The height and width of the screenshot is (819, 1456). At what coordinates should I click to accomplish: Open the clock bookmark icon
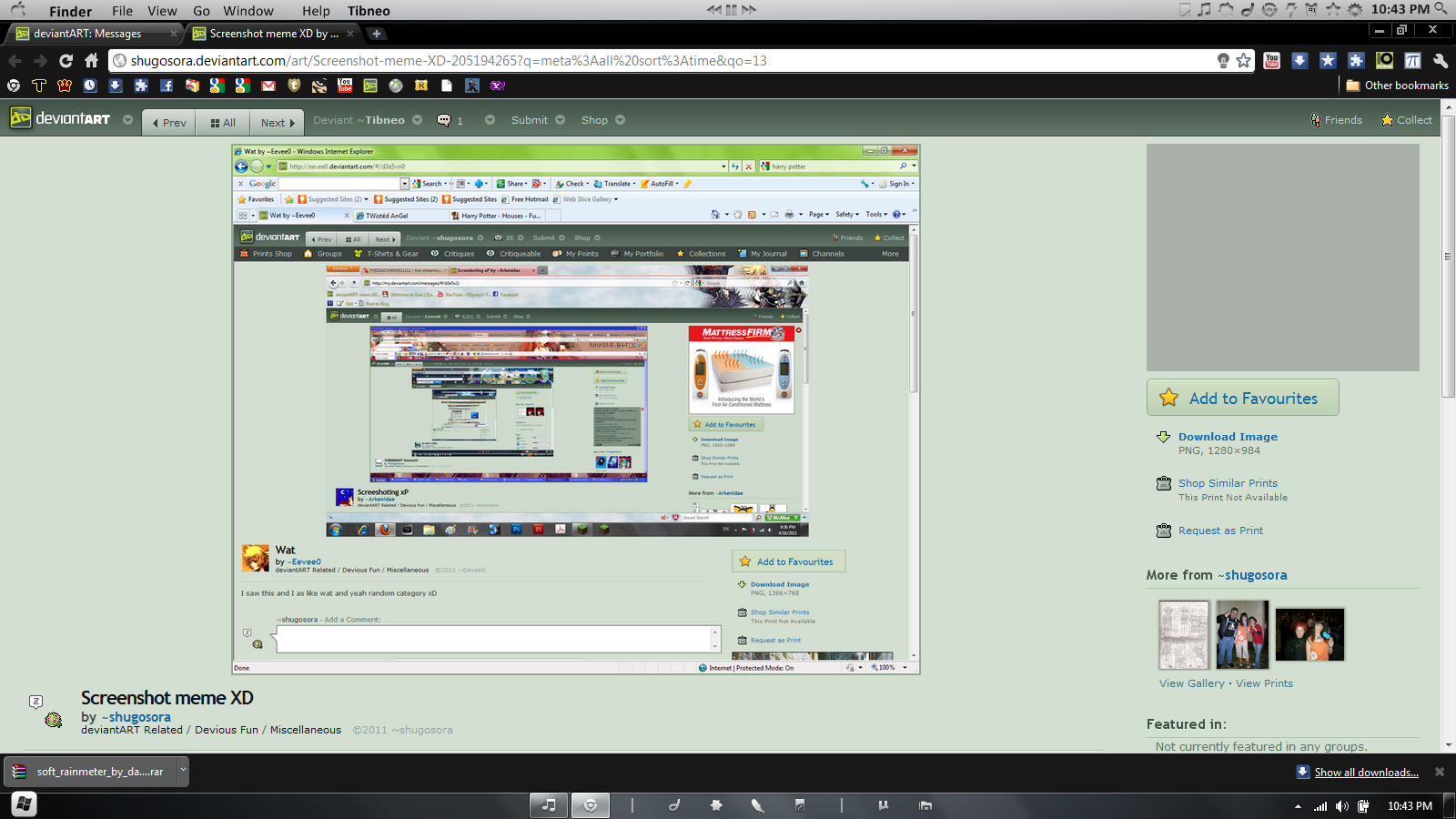coord(90,86)
